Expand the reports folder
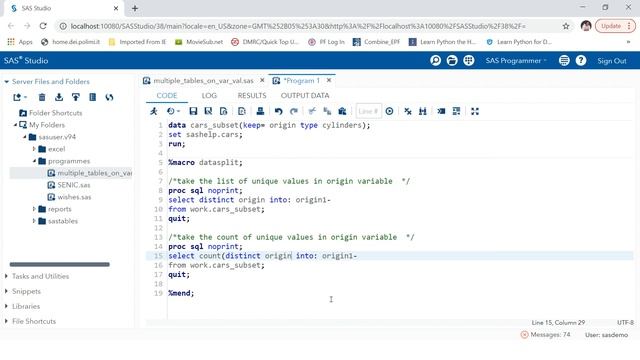640x360 pixels. [34, 209]
